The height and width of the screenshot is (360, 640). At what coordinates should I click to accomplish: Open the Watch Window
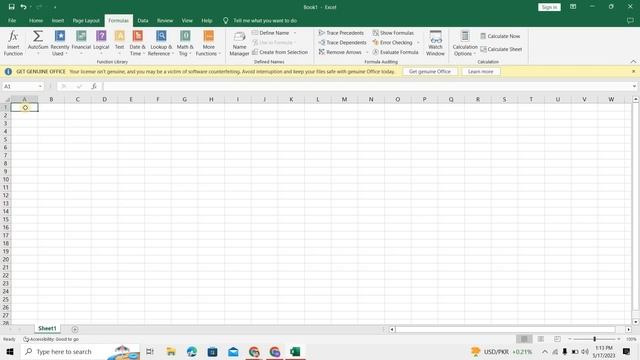pyautogui.click(x=436, y=43)
